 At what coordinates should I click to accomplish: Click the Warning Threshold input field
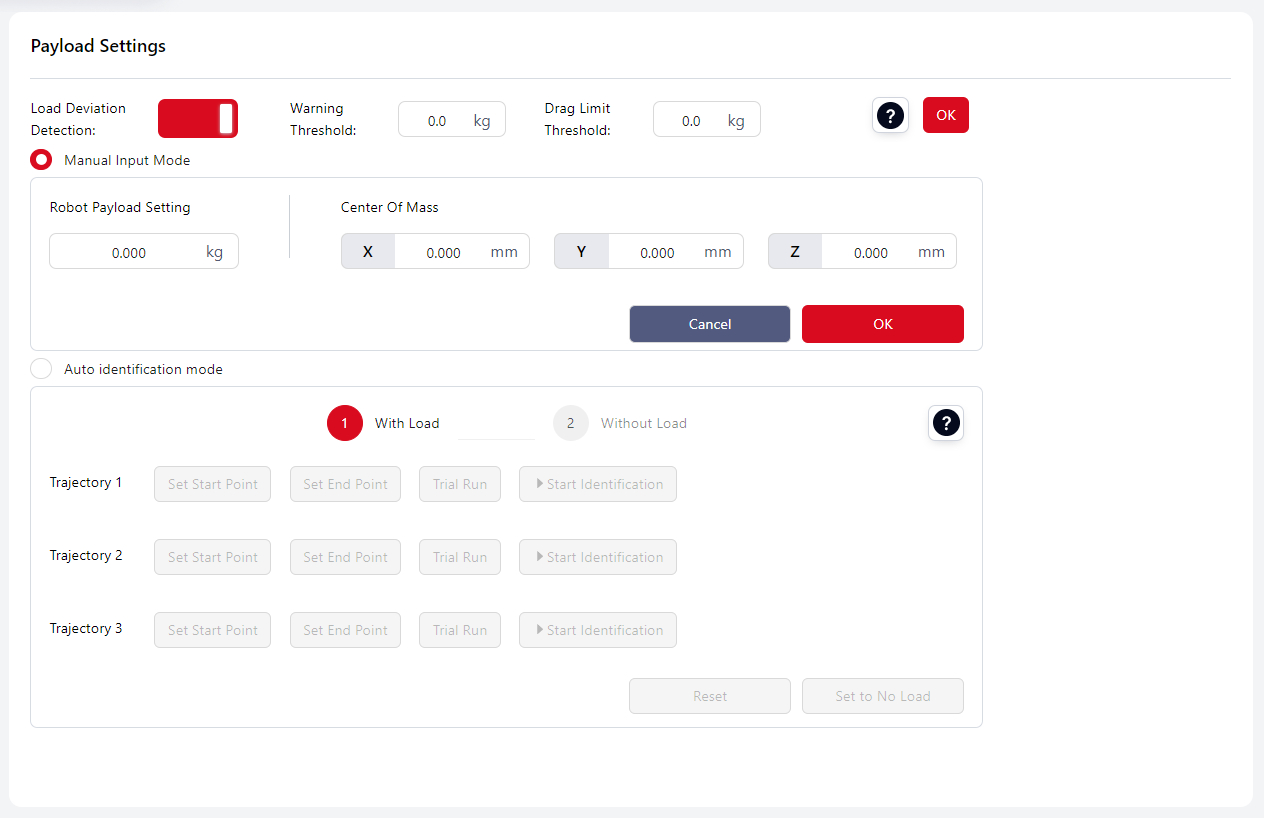(x=437, y=121)
